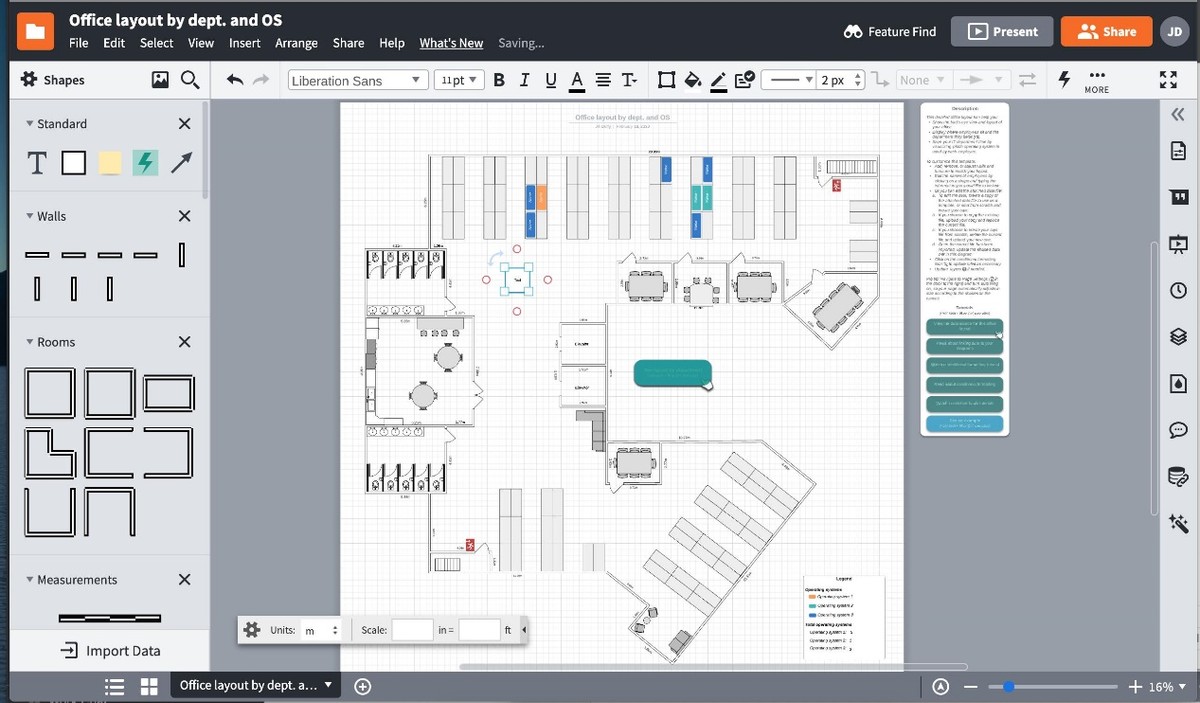Open the Arrange menu
Viewport: 1200px width, 703px height.
[296, 43]
